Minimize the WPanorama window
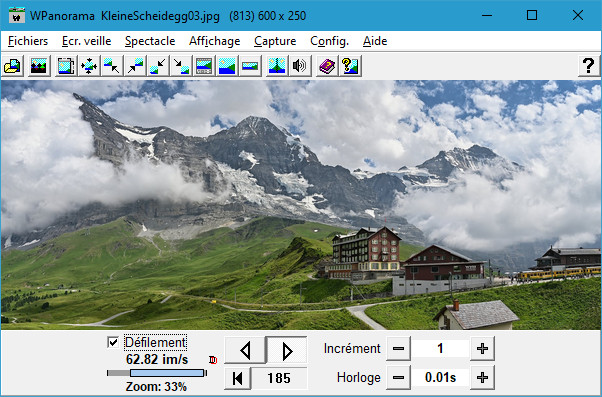The width and height of the screenshot is (602, 397). (487, 16)
